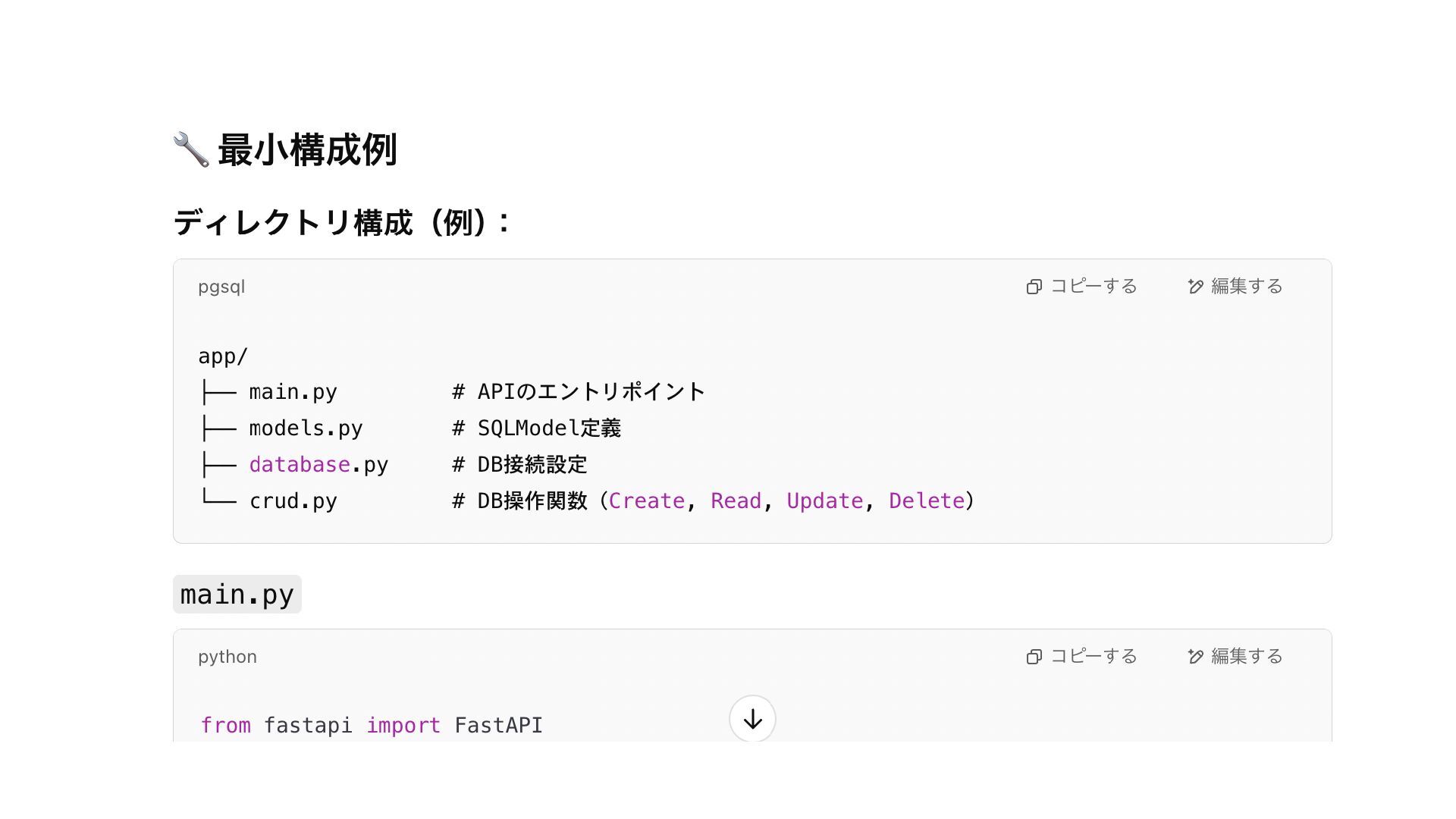The width and height of the screenshot is (1456, 819).
Task: Click 'import' keyword in python code
Action: pyautogui.click(x=403, y=726)
